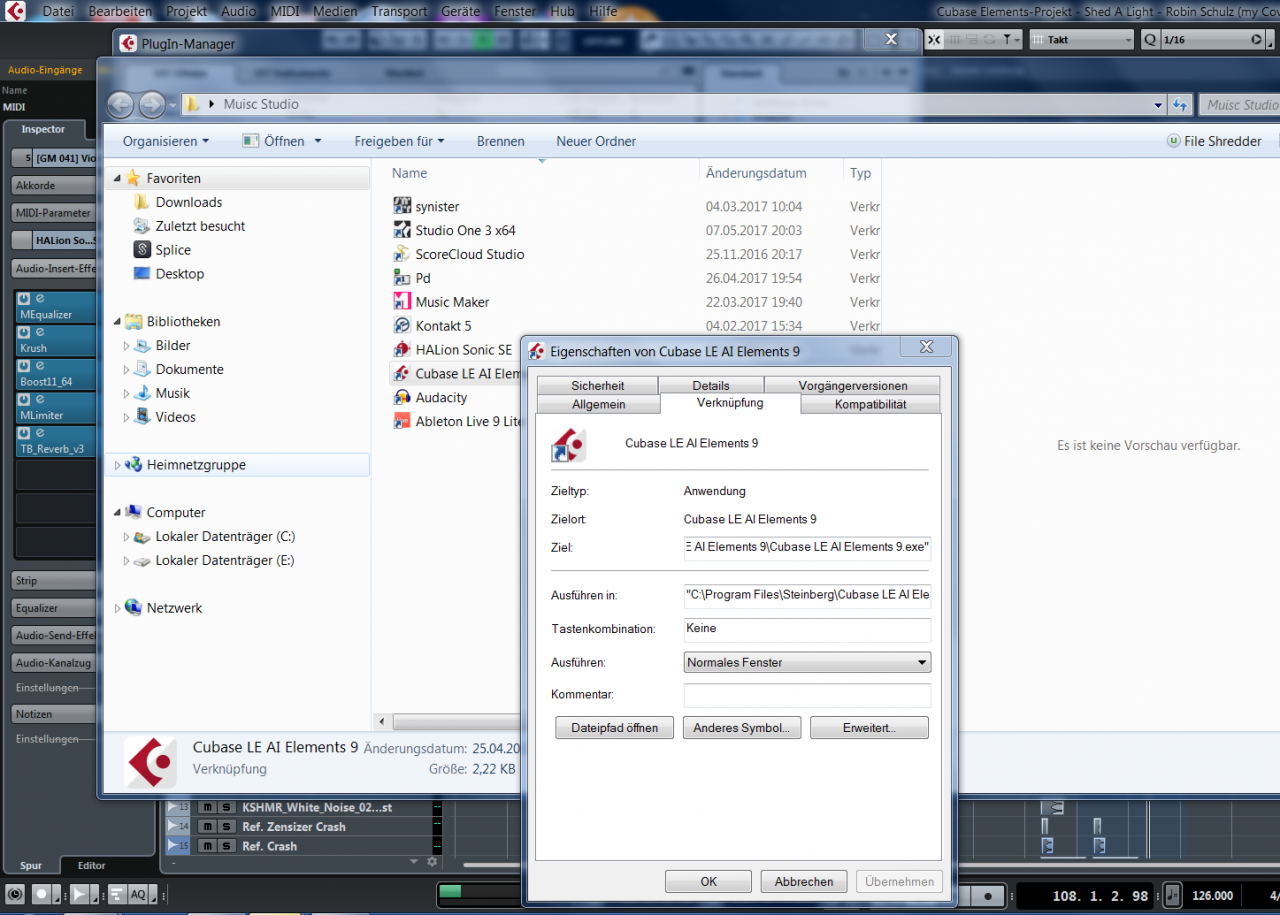Click the Ziel target path field
Viewport: 1280px width, 915px height.
point(807,547)
